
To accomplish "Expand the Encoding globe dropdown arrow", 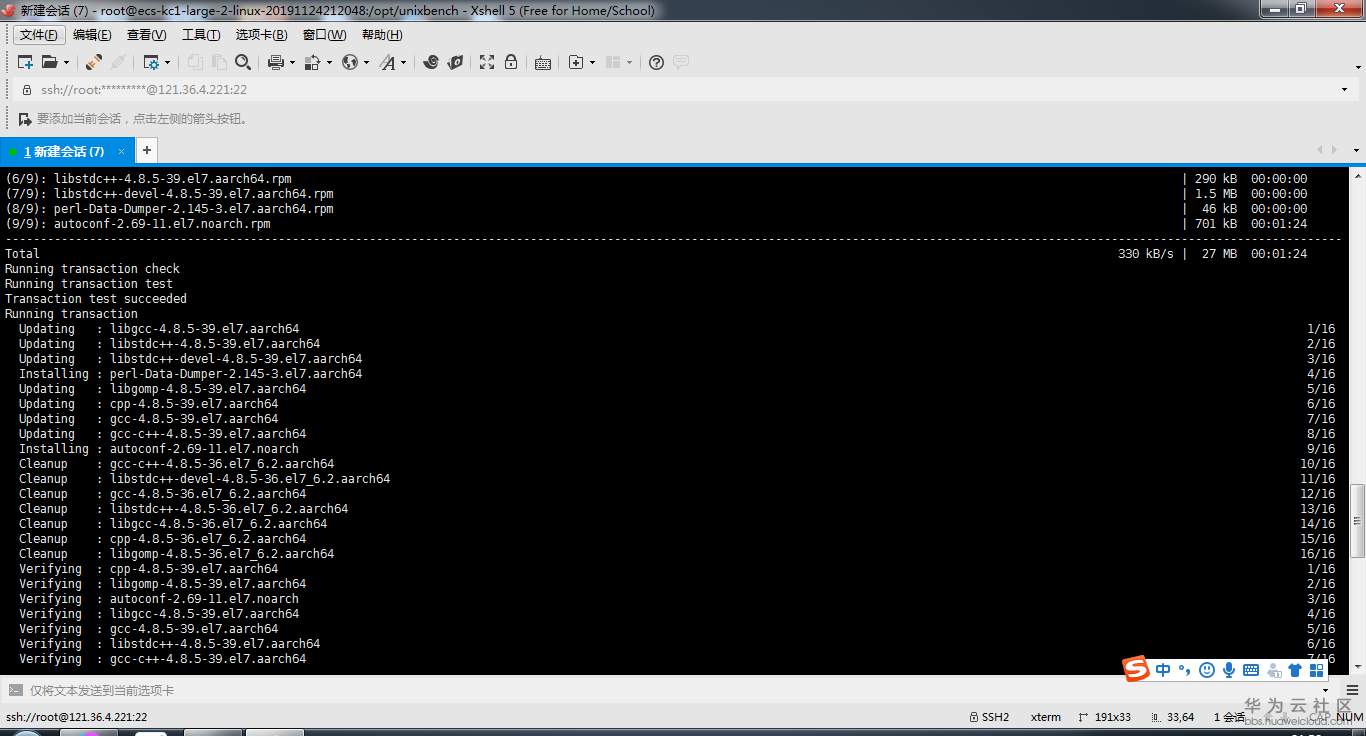I will coord(366,62).
